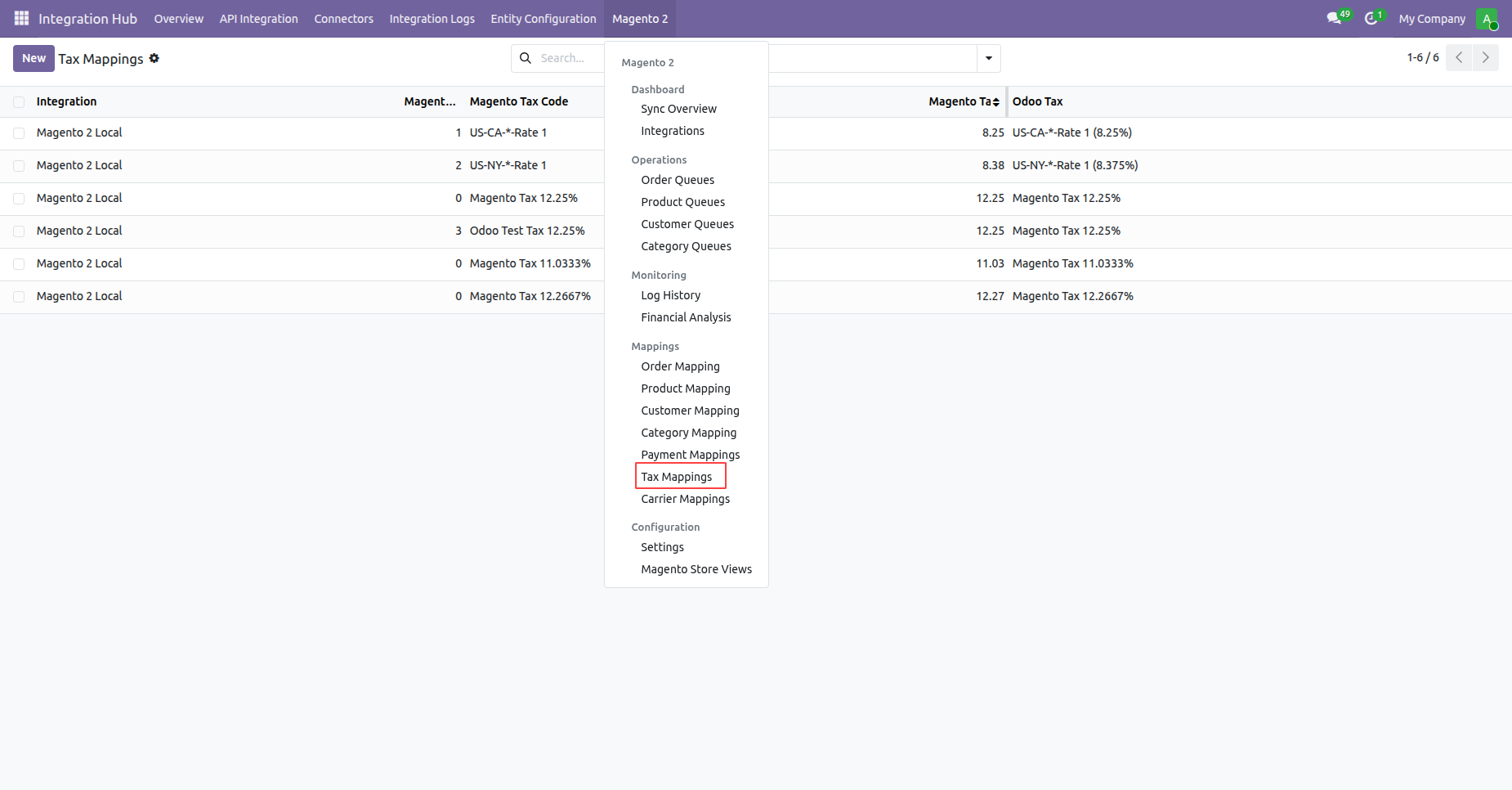Click the Integration Hub app title
1512x790 pixels.
coord(87,19)
